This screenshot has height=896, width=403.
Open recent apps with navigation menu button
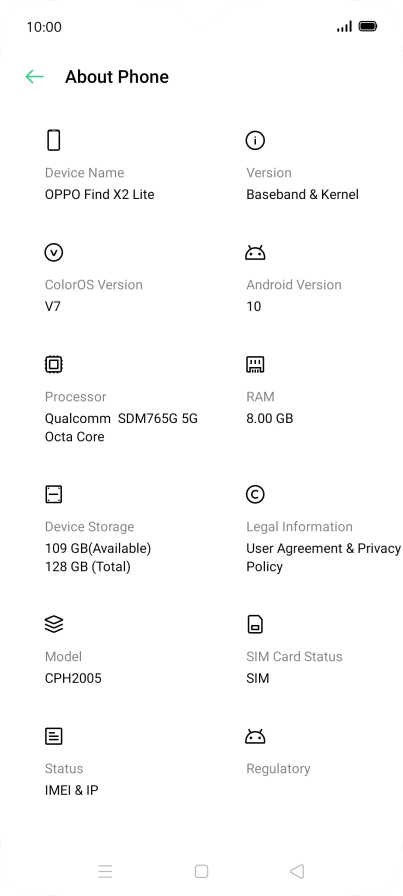(x=105, y=871)
